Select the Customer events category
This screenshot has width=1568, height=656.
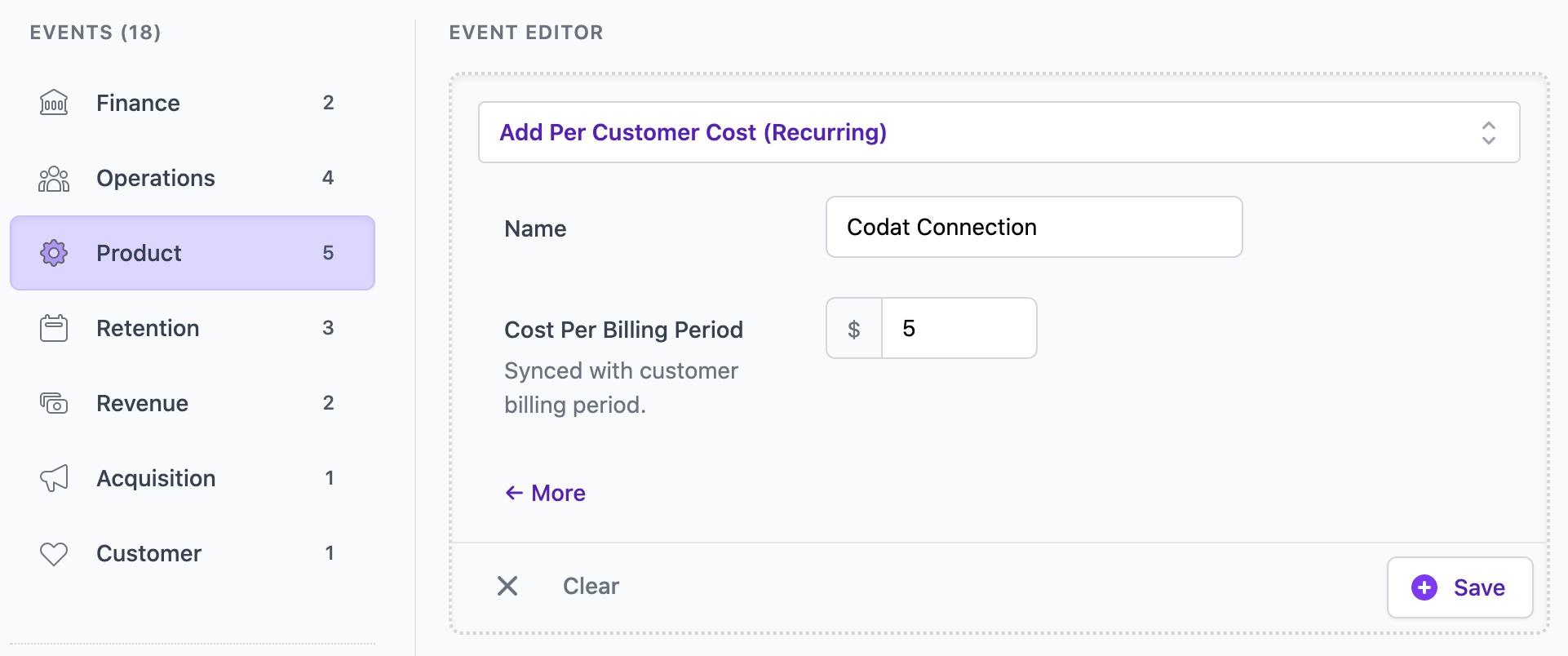click(193, 553)
